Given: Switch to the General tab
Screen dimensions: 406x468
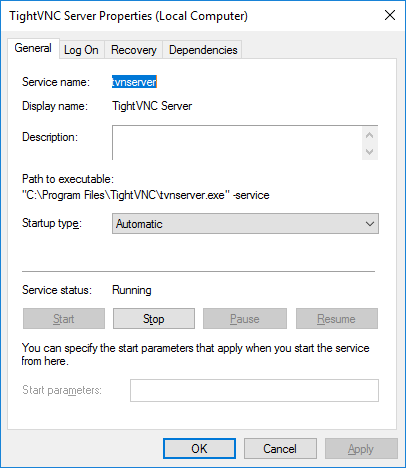Looking at the screenshot, I should click(33, 48).
